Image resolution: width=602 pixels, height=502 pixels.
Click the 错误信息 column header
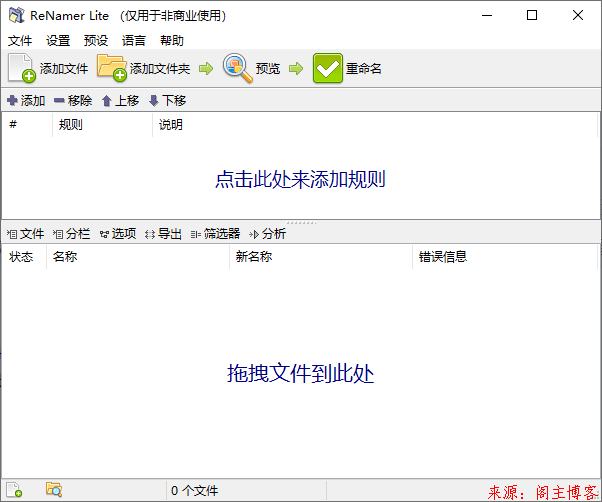pos(505,256)
